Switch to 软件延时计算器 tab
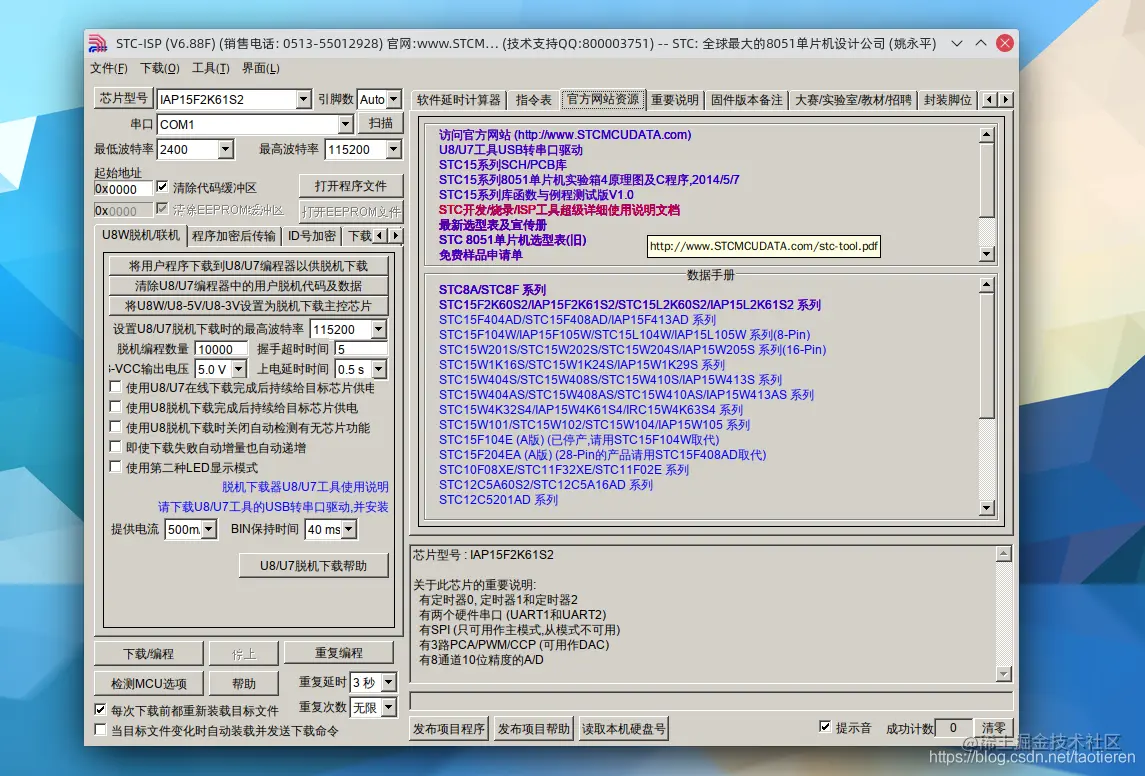 pos(459,100)
